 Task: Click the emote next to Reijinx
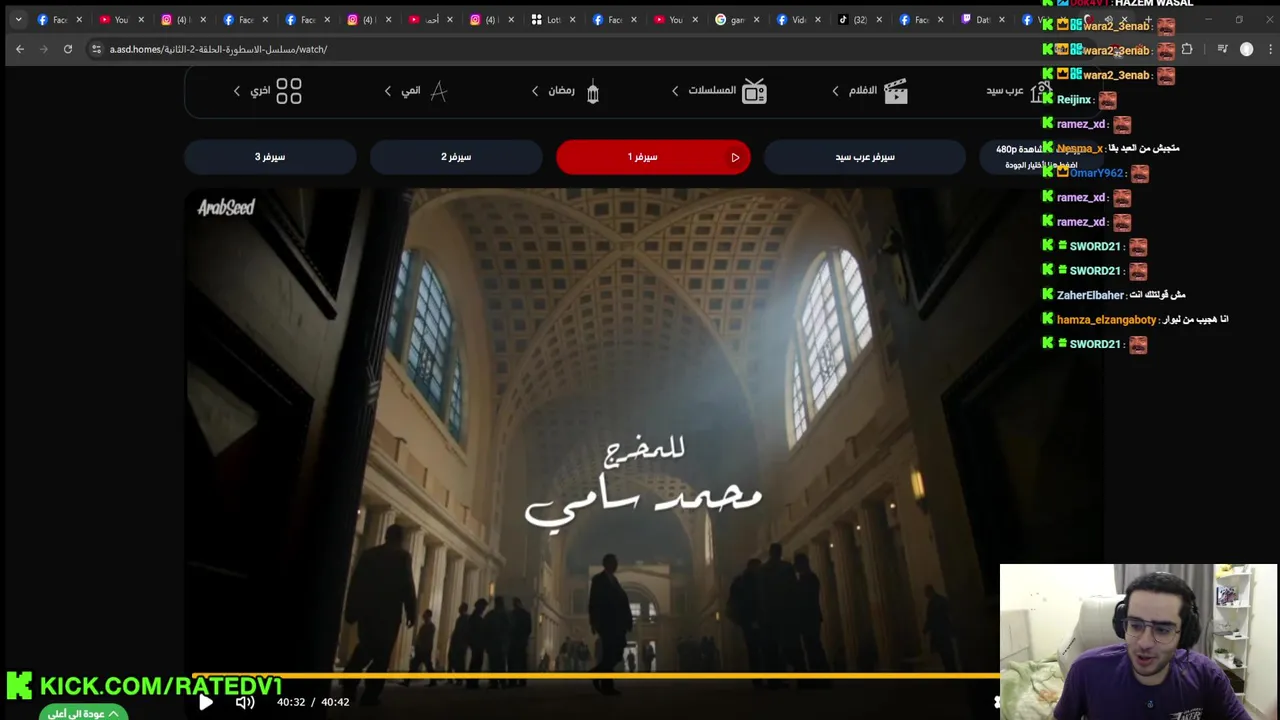[1106, 100]
